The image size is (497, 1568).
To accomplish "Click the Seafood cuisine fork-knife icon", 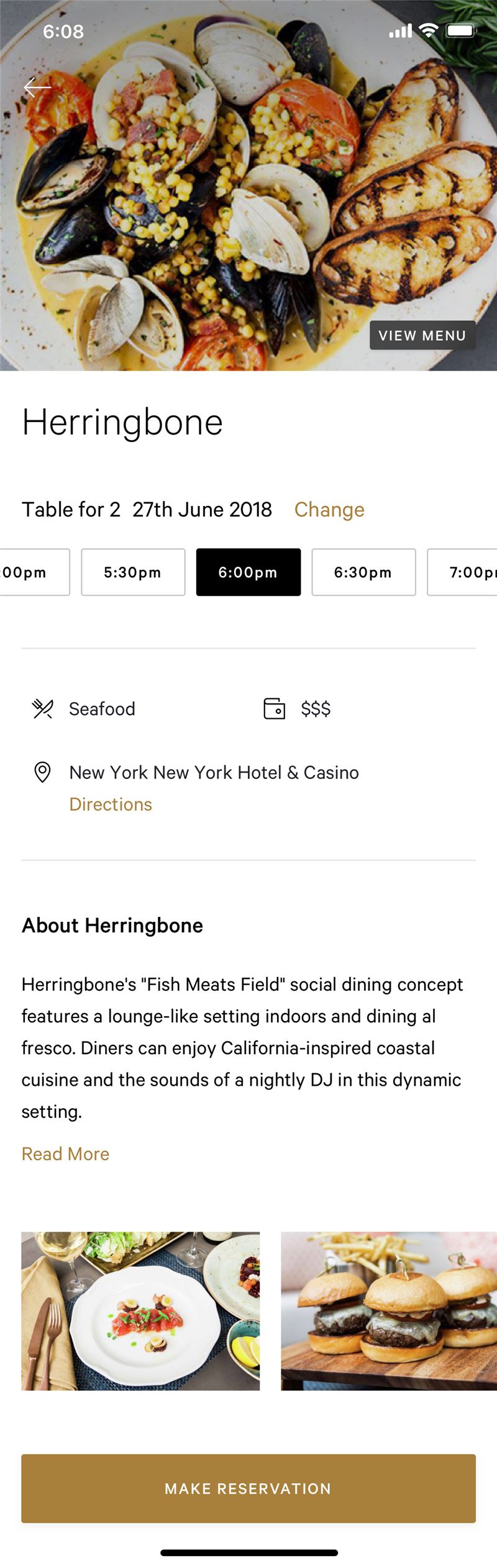I will [42, 708].
